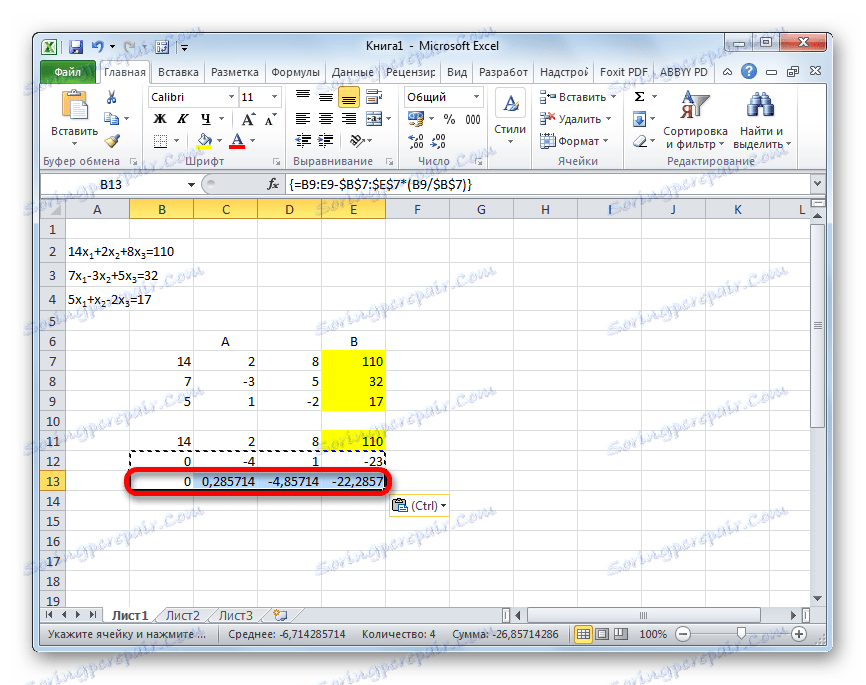
Task: Click the fx Insert Function icon
Action: point(273,185)
